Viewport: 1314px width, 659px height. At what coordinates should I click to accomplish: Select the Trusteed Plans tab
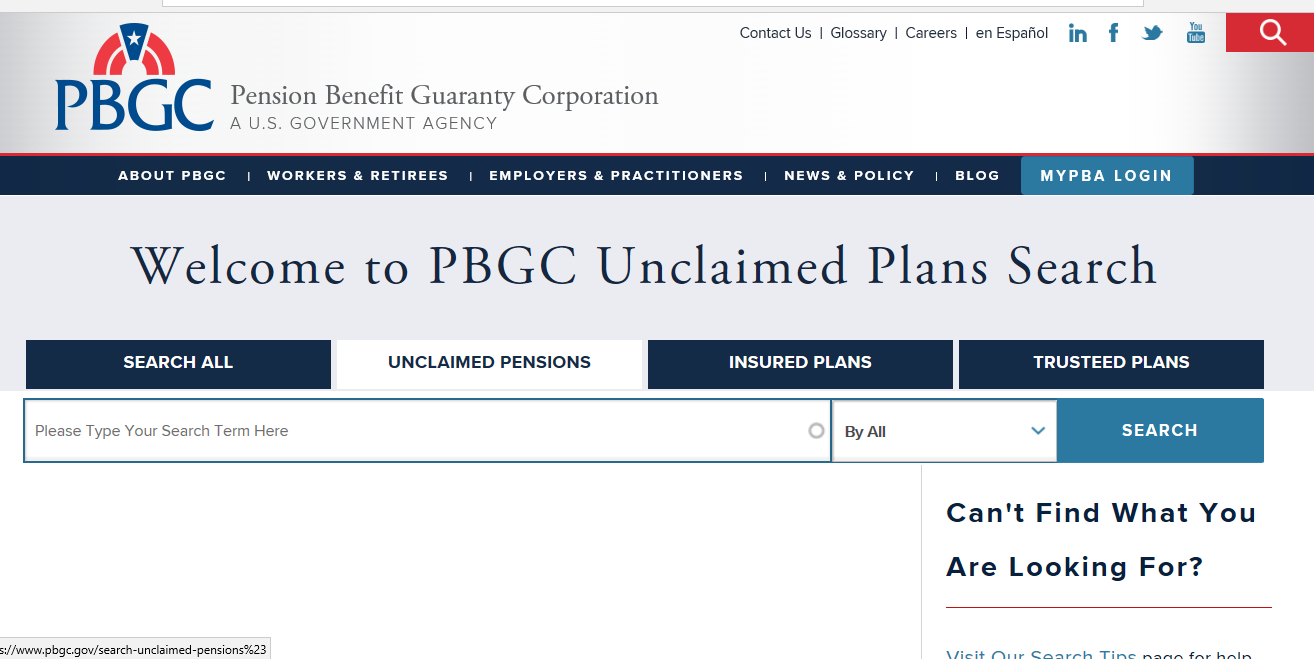(x=1110, y=363)
